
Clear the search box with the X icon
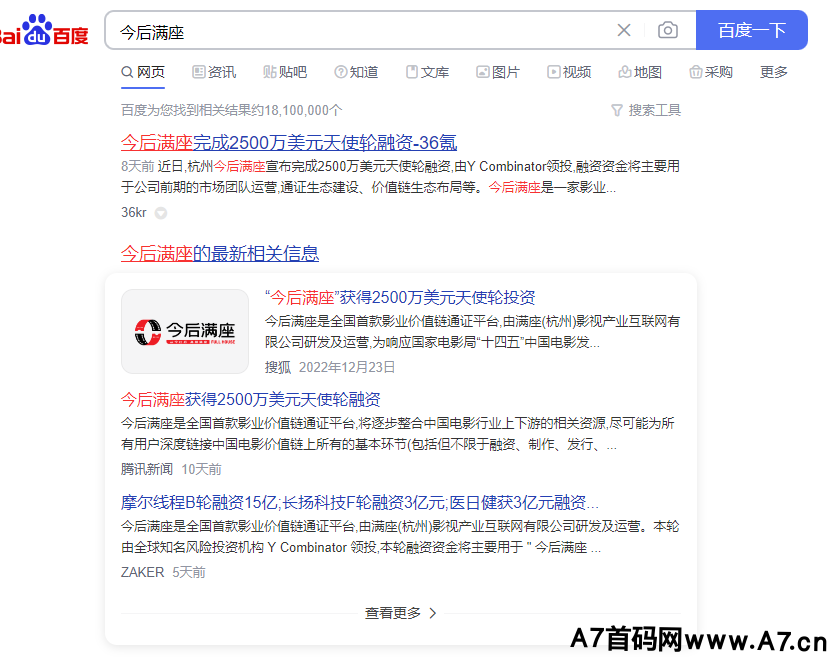pyautogui.click(x=624, y=30)
